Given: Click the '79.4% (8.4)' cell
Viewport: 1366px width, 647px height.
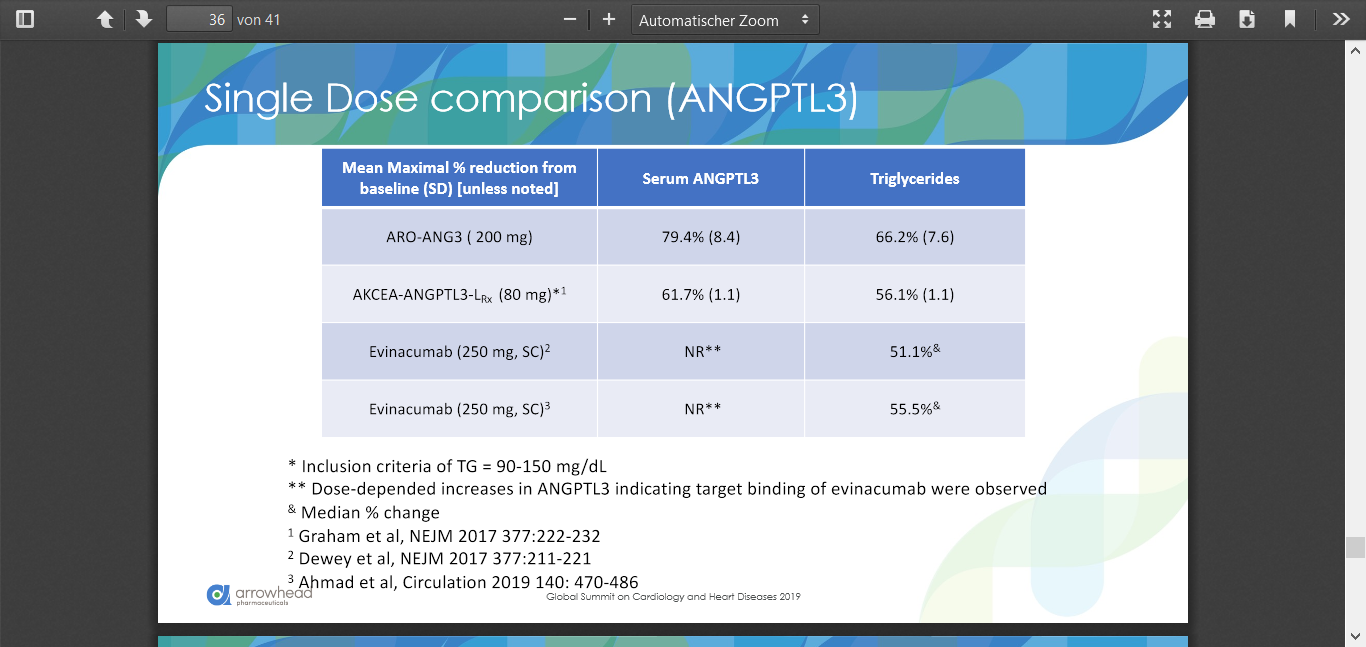Looking at the screenshot, I should tap(700, 237).
